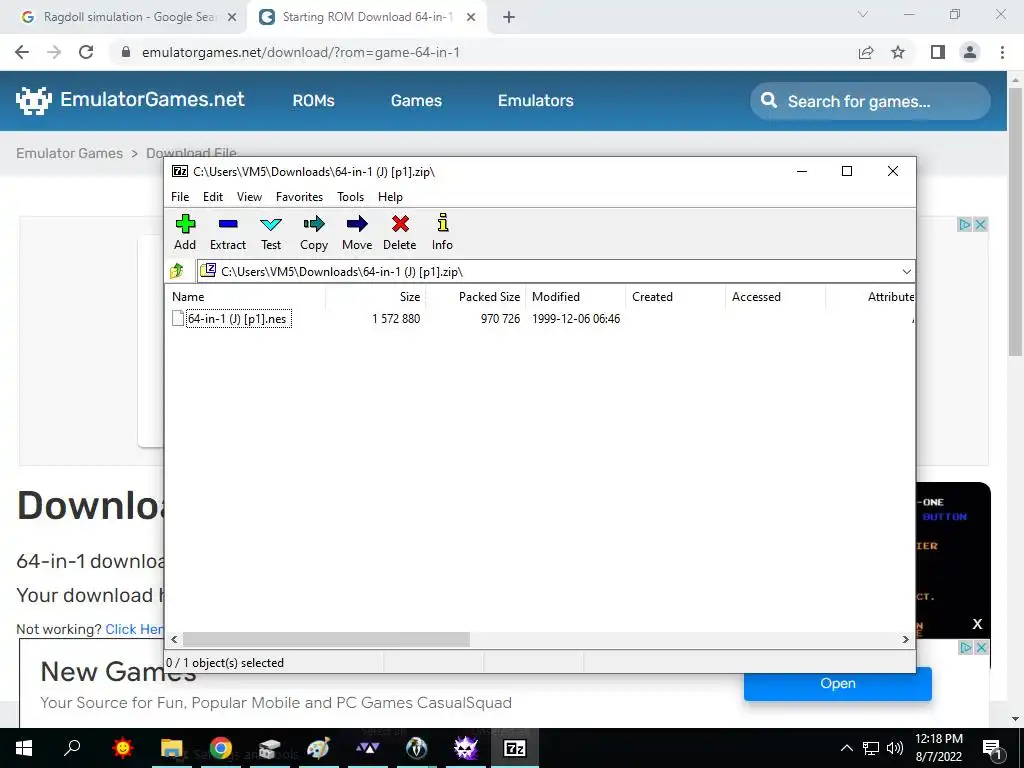The height and width of the screenshot is (768, 1024).
Task: Sort by the Name column header
Action: (x=246, y=296)
